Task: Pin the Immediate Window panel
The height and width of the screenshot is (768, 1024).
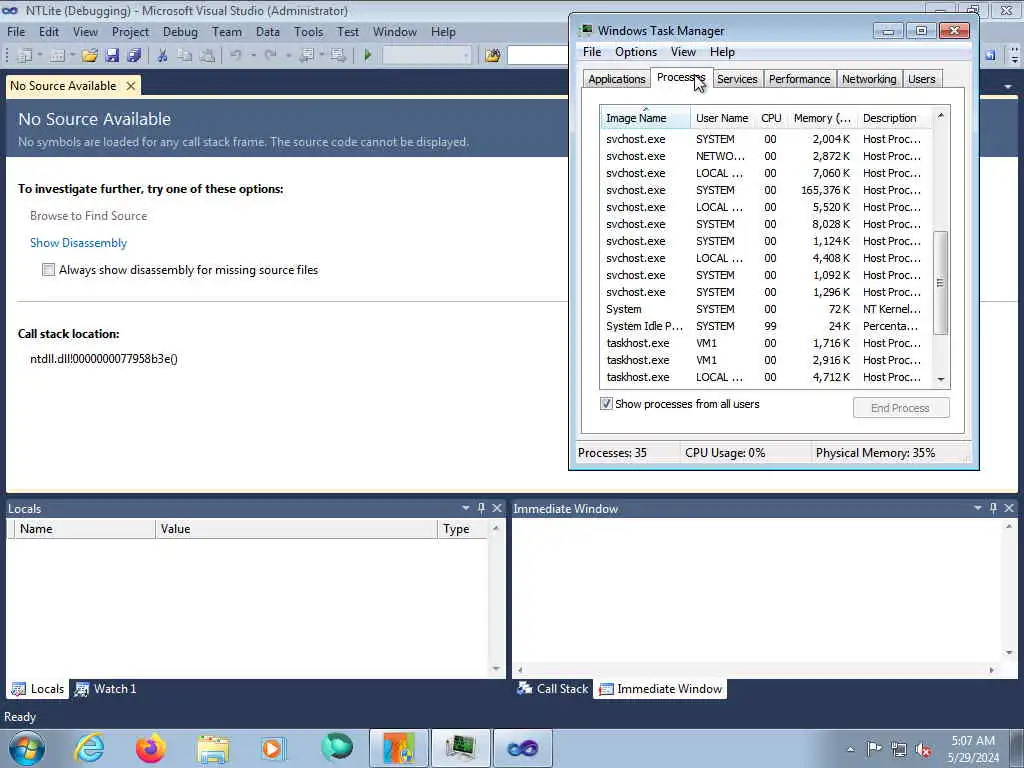Action: (x=993, y=508)
